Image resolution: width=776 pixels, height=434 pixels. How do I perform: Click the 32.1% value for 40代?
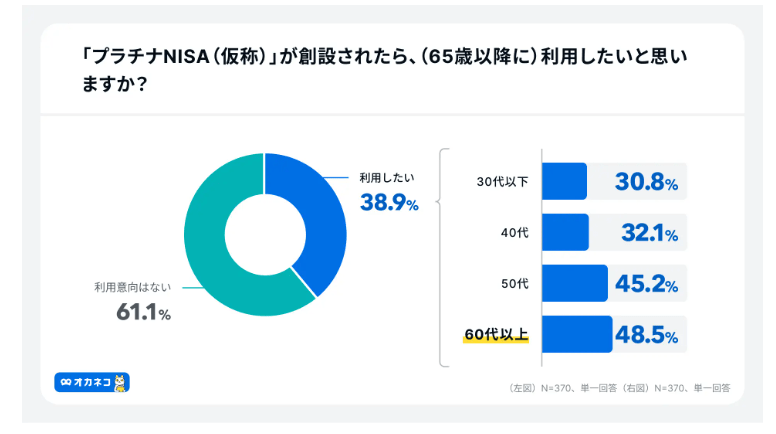[649, 234]
